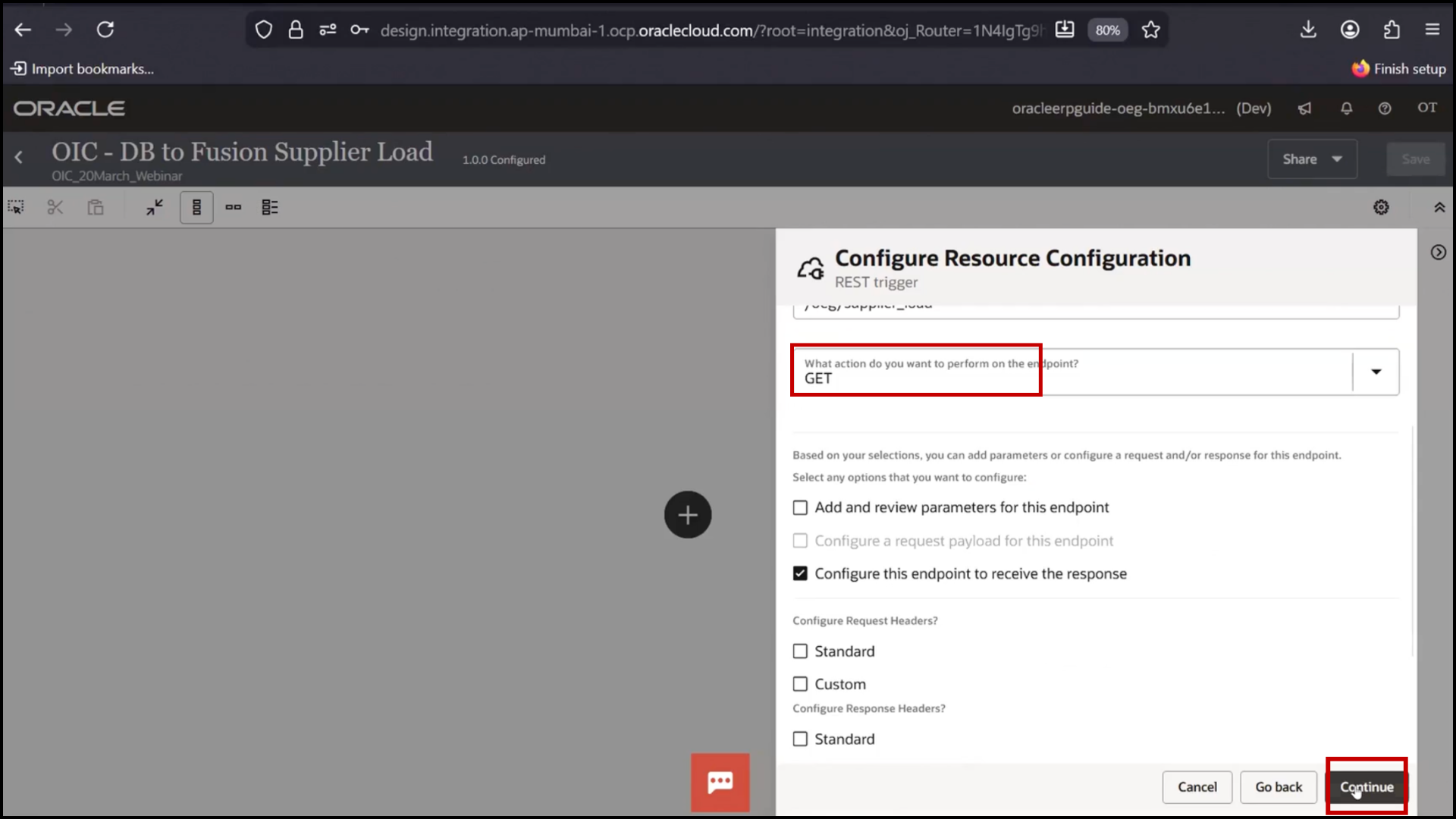Click Go back button

(1279, 787)
